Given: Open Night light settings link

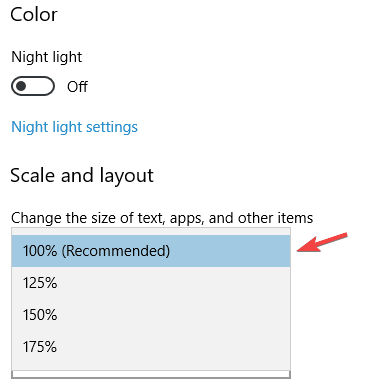Looking at the screenshot, I should point(74,127).
